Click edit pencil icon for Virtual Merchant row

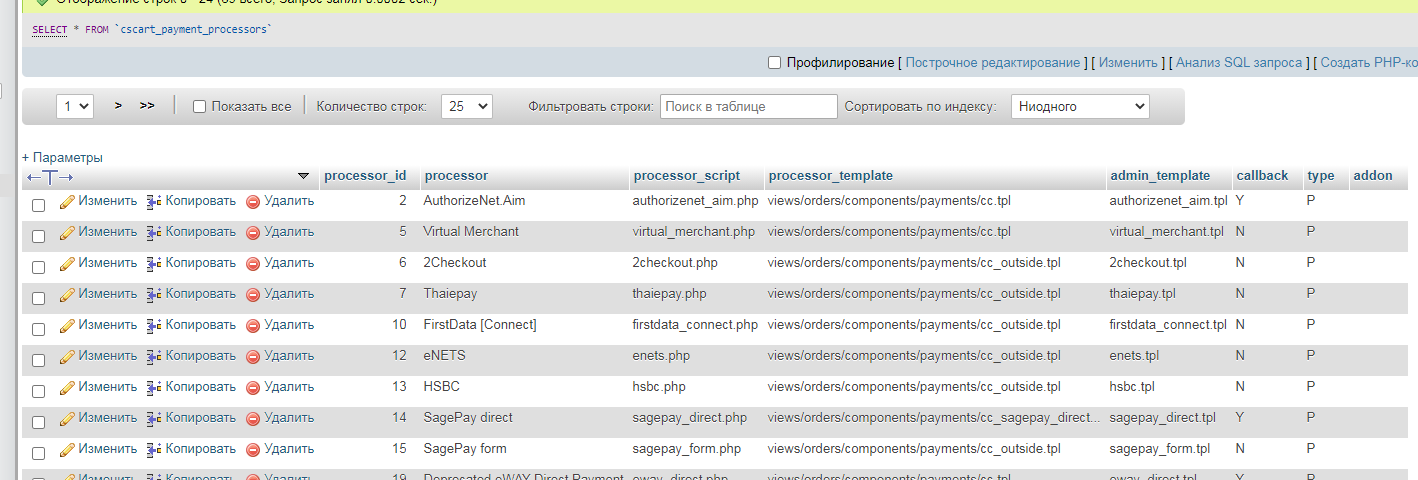click(x=67, y=232)
